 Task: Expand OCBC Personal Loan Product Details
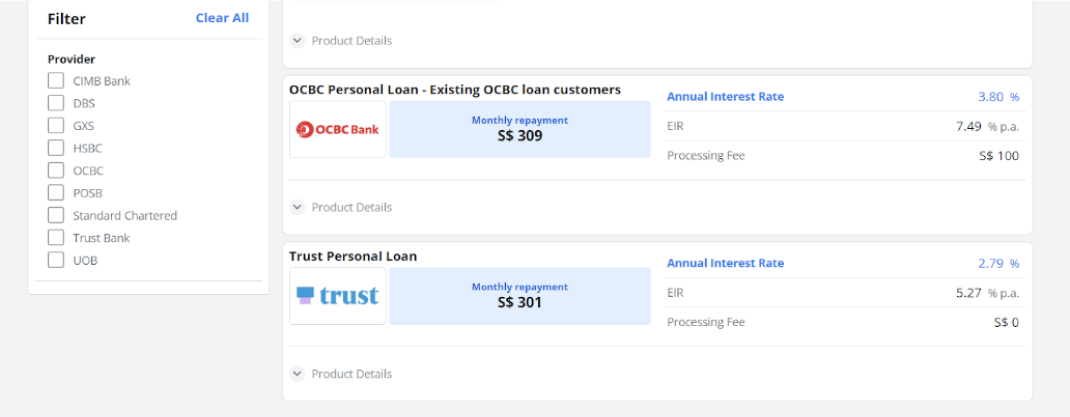[x=341, y=207]
